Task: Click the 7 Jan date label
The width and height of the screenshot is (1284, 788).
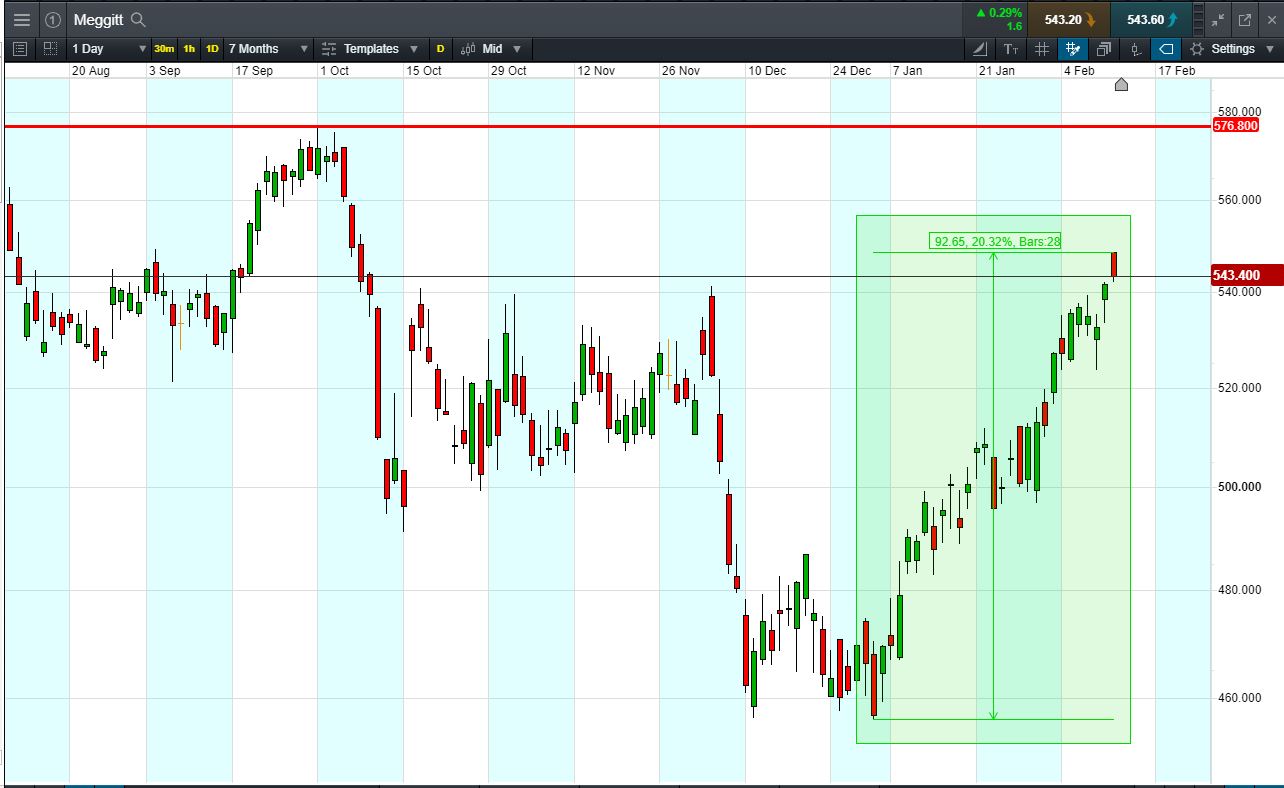Action: tap(908, 71)
